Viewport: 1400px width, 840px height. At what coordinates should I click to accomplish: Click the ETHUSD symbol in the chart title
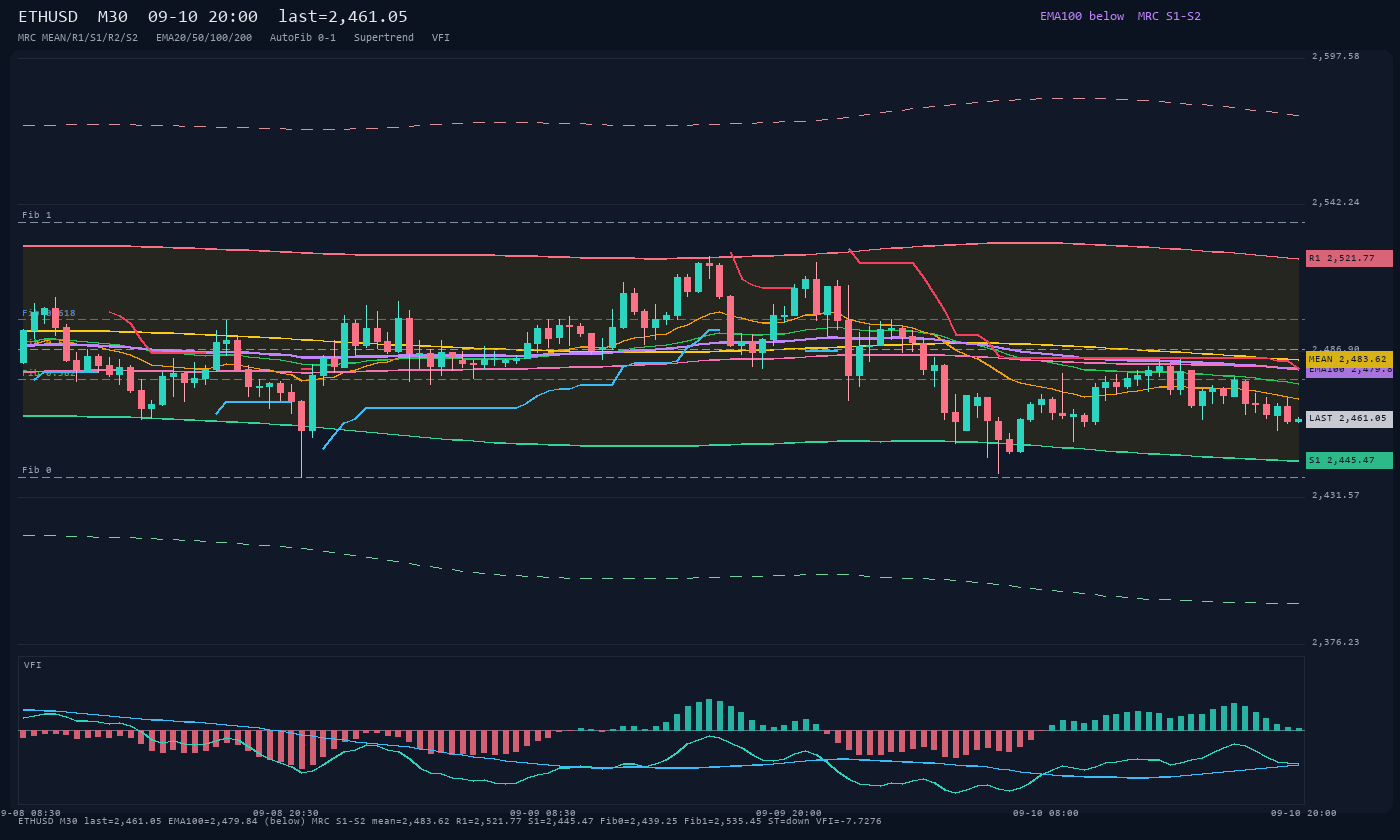pyautogui.click(x=50, y=17)
